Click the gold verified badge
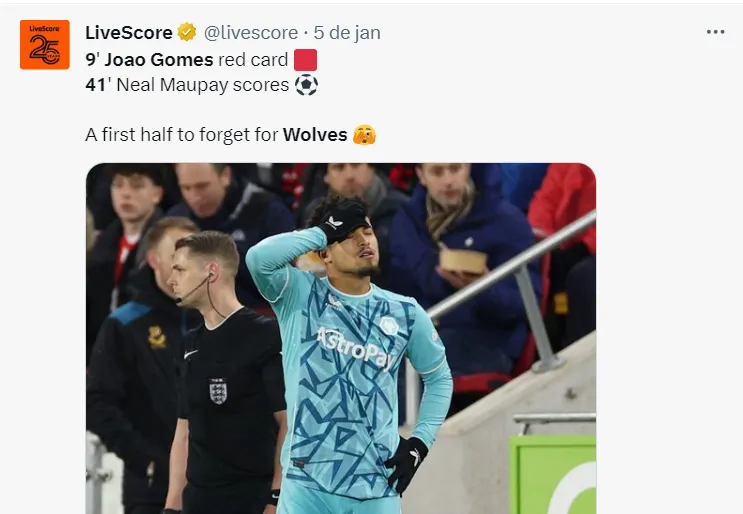743x514 pixels. pyautogui.click(x=188, y=33)
